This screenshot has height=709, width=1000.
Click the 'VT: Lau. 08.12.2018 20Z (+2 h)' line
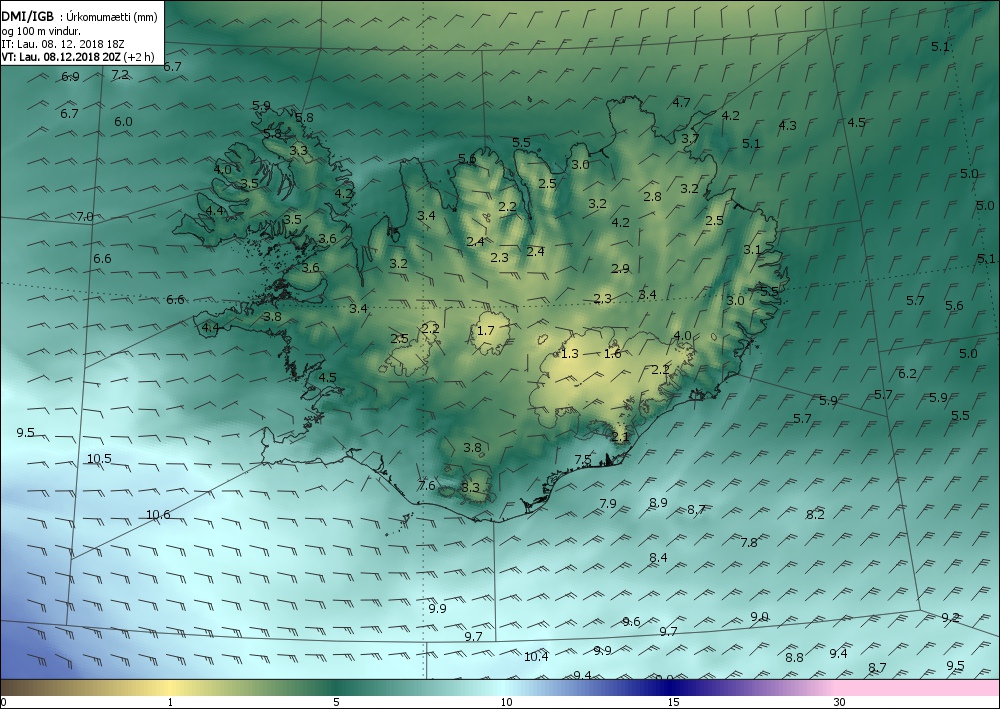(78, 57)
